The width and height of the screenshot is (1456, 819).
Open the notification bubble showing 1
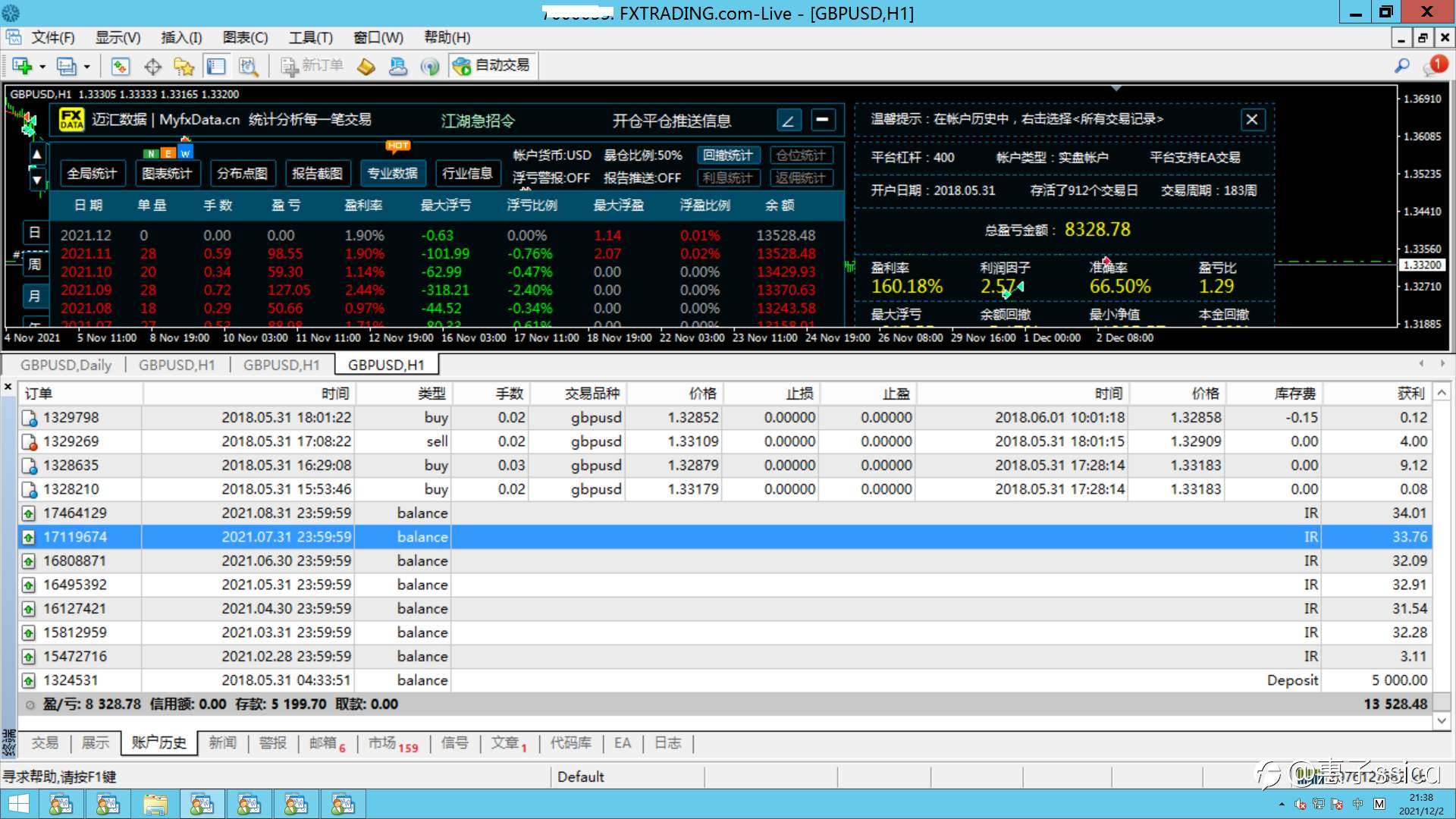point(1435,66)
